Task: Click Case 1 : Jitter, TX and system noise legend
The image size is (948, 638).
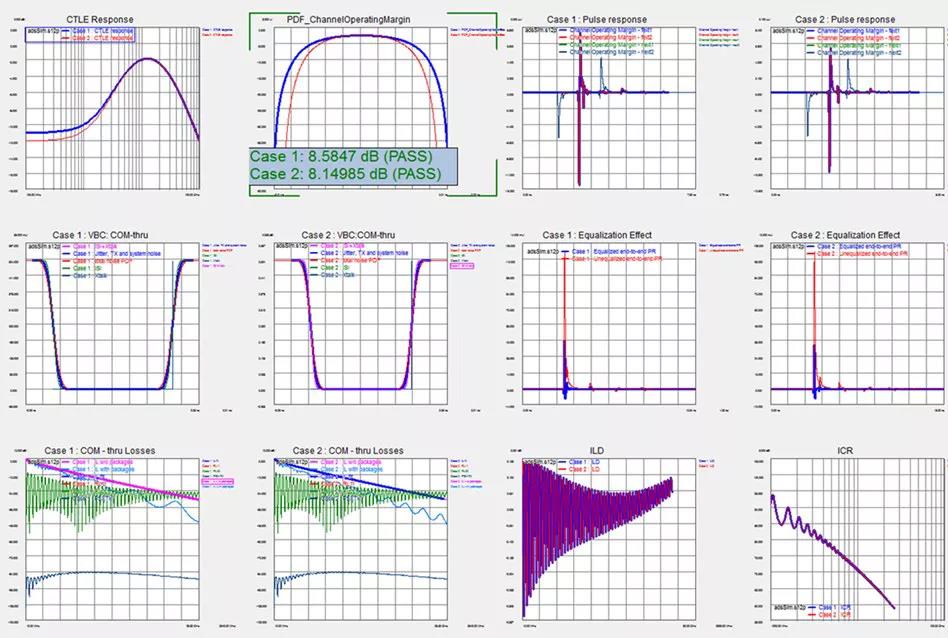Action: pyautogui.click(x=110, y=254)
